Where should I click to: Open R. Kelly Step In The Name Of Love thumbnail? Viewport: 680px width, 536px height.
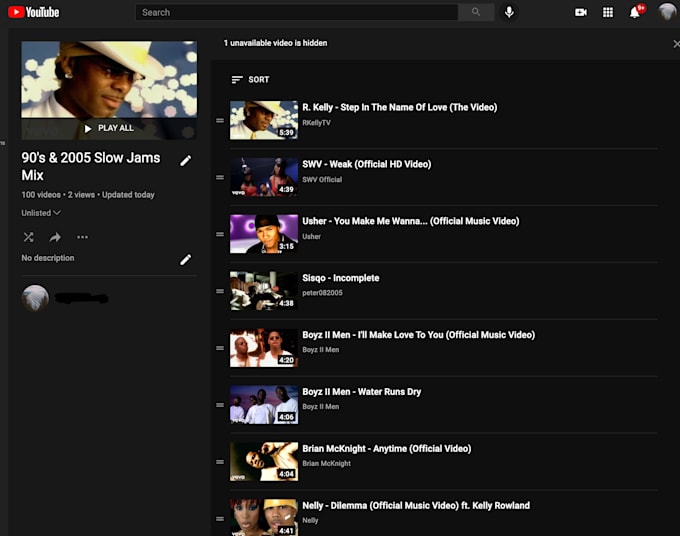[x=264, y=120]
